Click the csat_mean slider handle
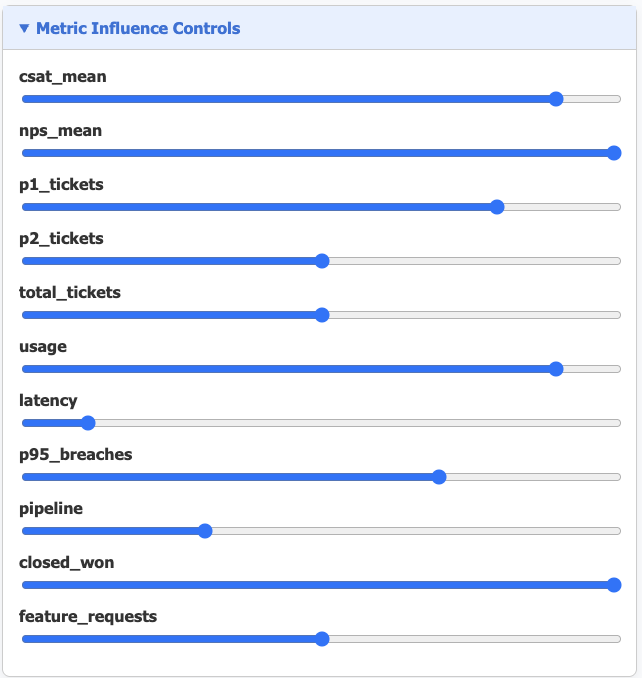The width and height of the screenshot is (642, 678). 556,99
